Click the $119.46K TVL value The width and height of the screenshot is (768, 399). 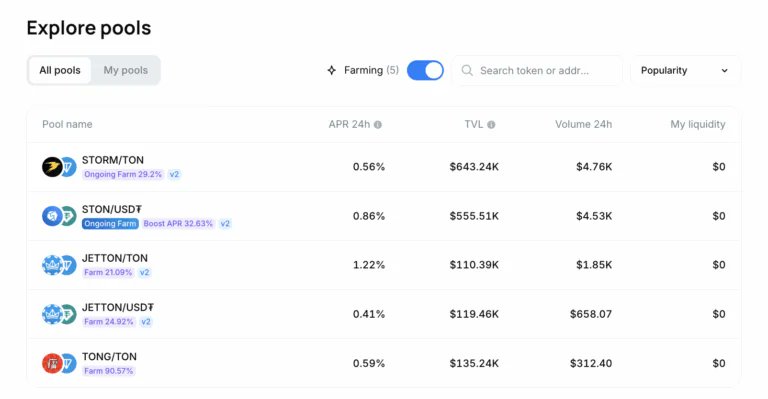[x=474, y=314]
